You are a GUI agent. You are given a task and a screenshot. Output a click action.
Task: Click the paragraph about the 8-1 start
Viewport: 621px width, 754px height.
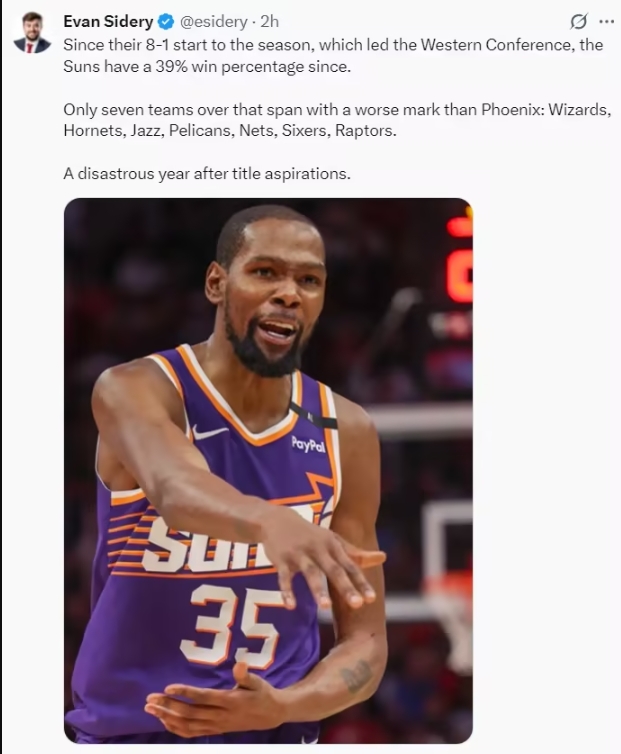click(x=333, y=55)
